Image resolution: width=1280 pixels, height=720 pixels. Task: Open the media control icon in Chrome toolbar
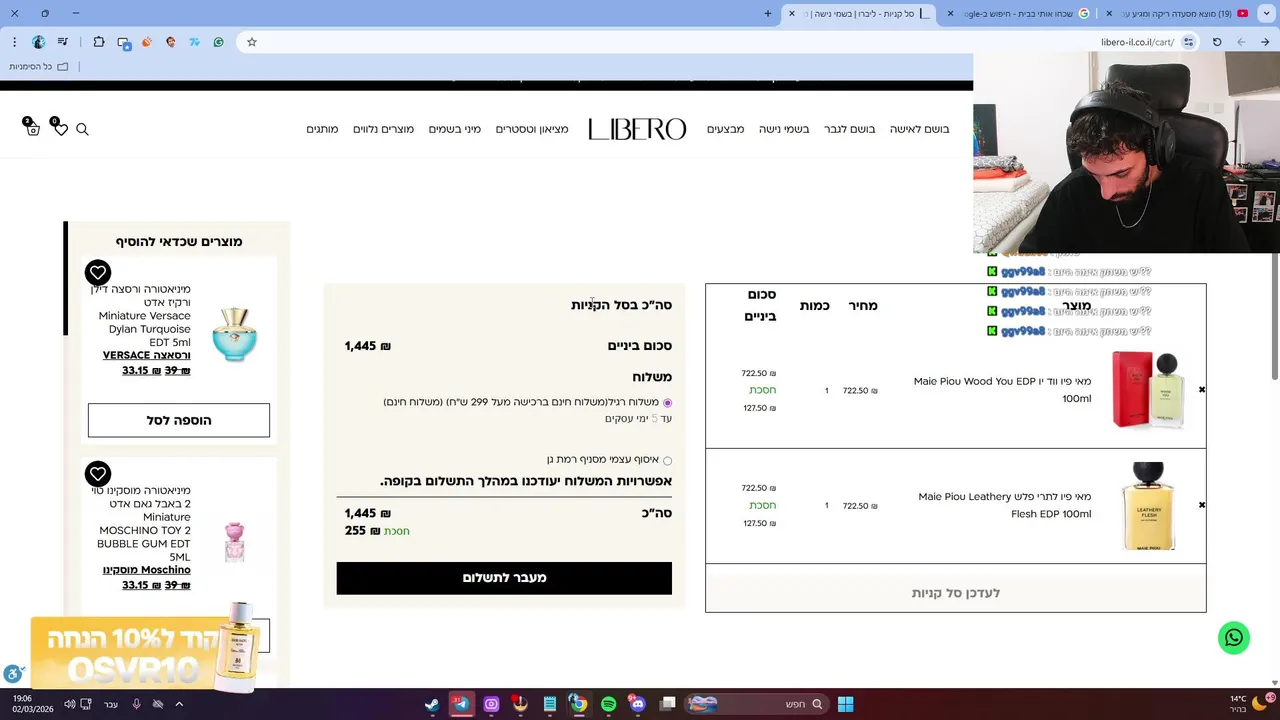point(63,42)
